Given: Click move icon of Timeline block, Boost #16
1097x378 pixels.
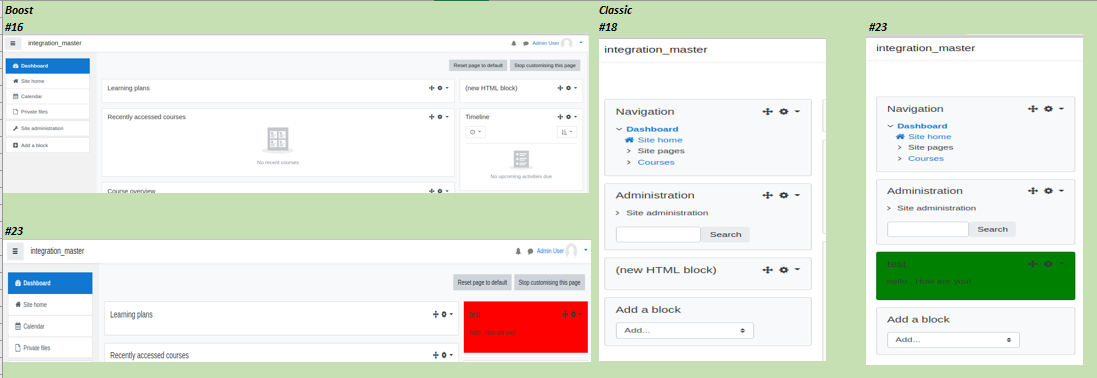Looking at the screenshot, I should (560, 117).
